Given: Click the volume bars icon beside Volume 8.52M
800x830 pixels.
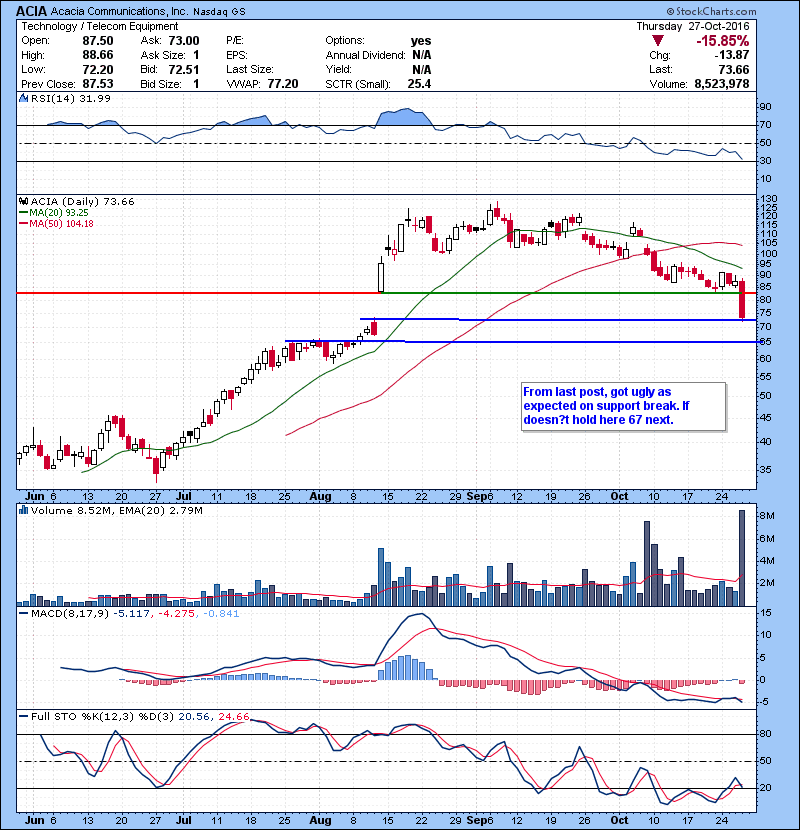Looking at the screenshot, I should 23,511.
